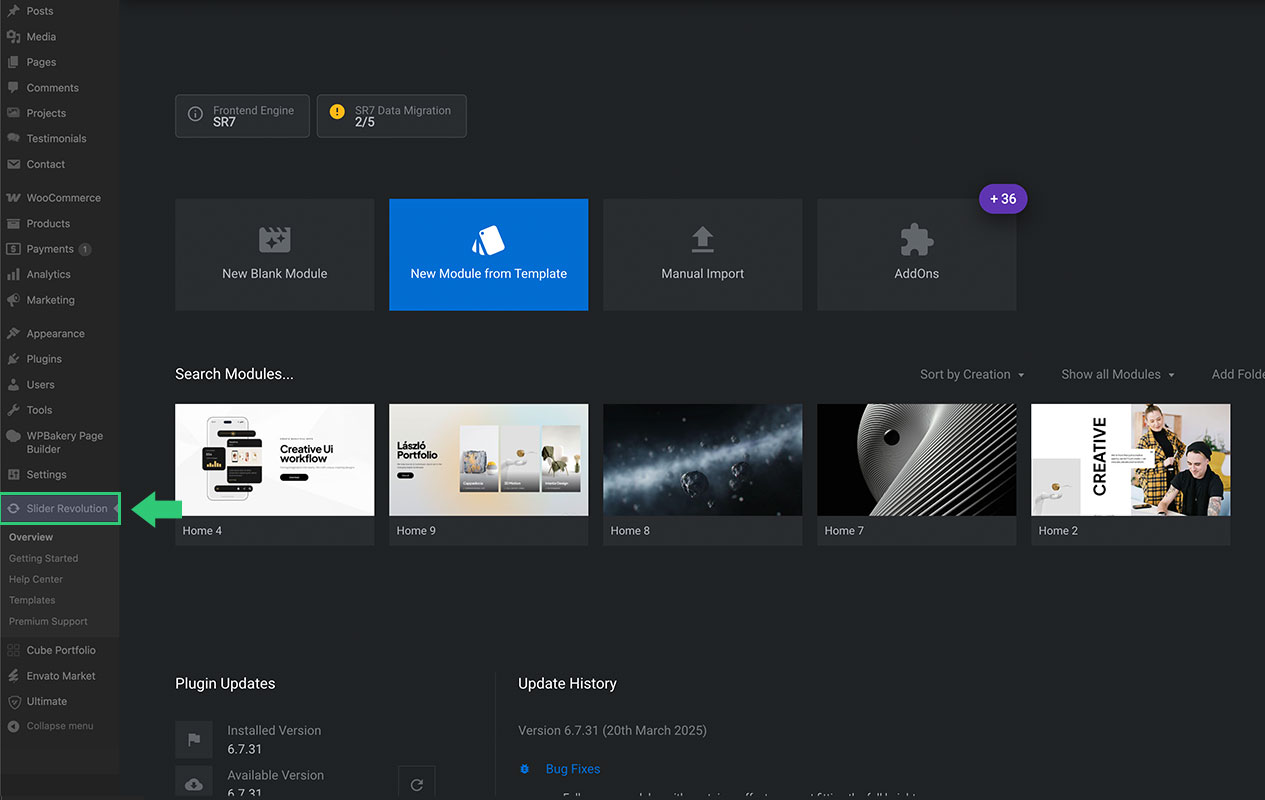Open the Bug Fixes link
The height and width of the screenshot is (800, 1265).
572,769
